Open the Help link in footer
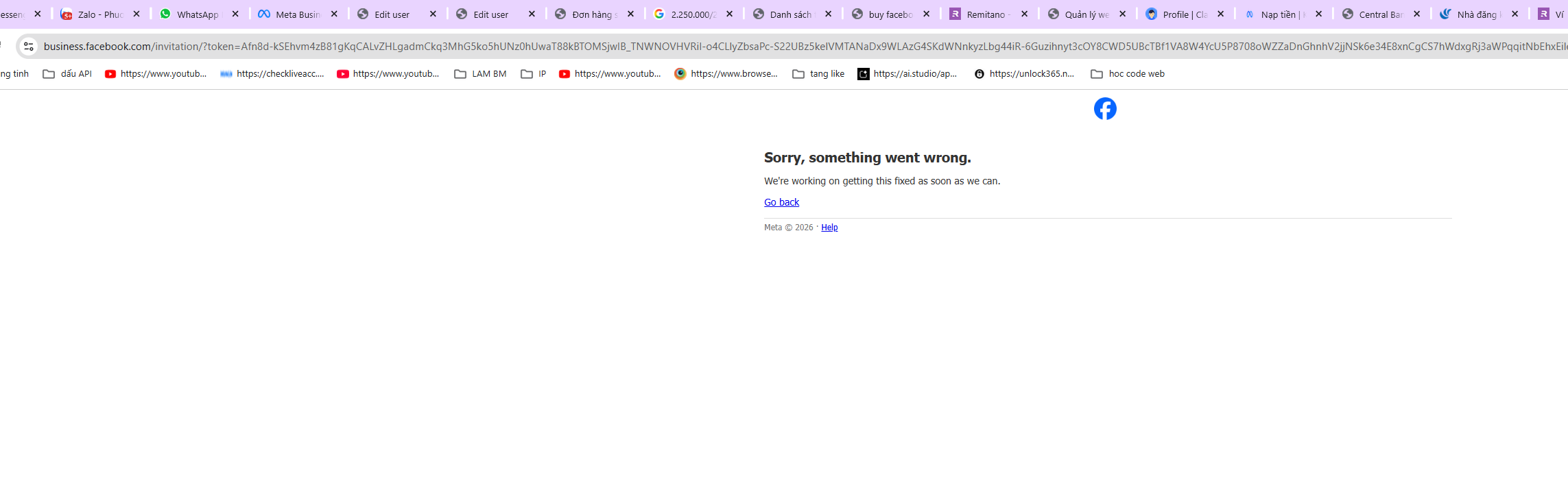Viewport: 1568px width, 488px height. tap(829, 228)
